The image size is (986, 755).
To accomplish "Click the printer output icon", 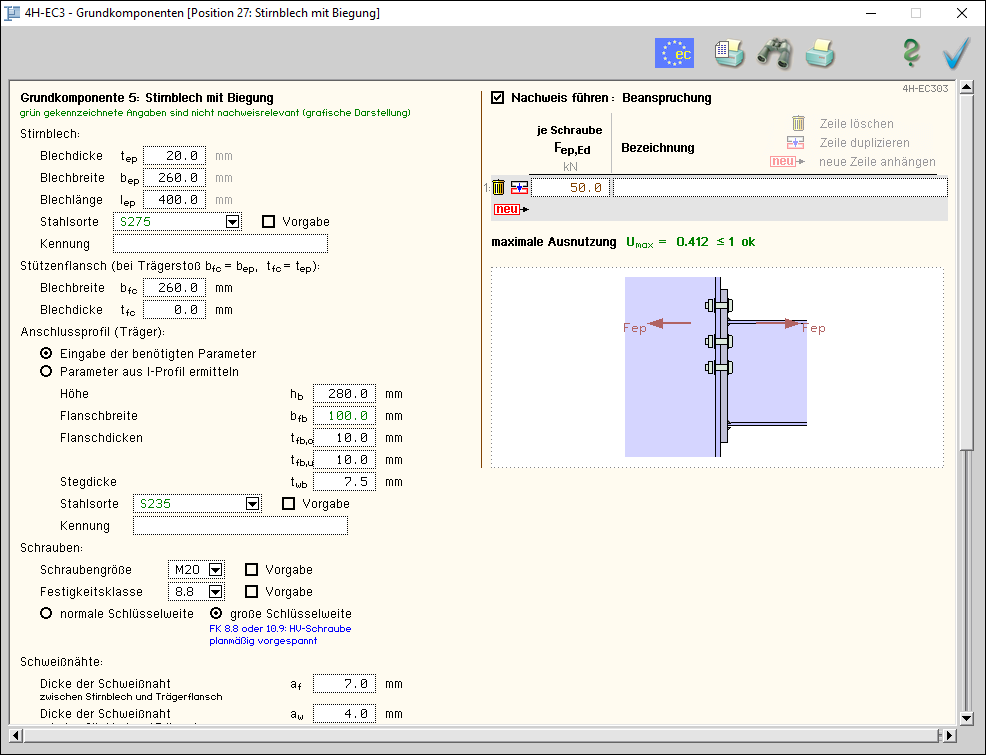I will 820,53.
